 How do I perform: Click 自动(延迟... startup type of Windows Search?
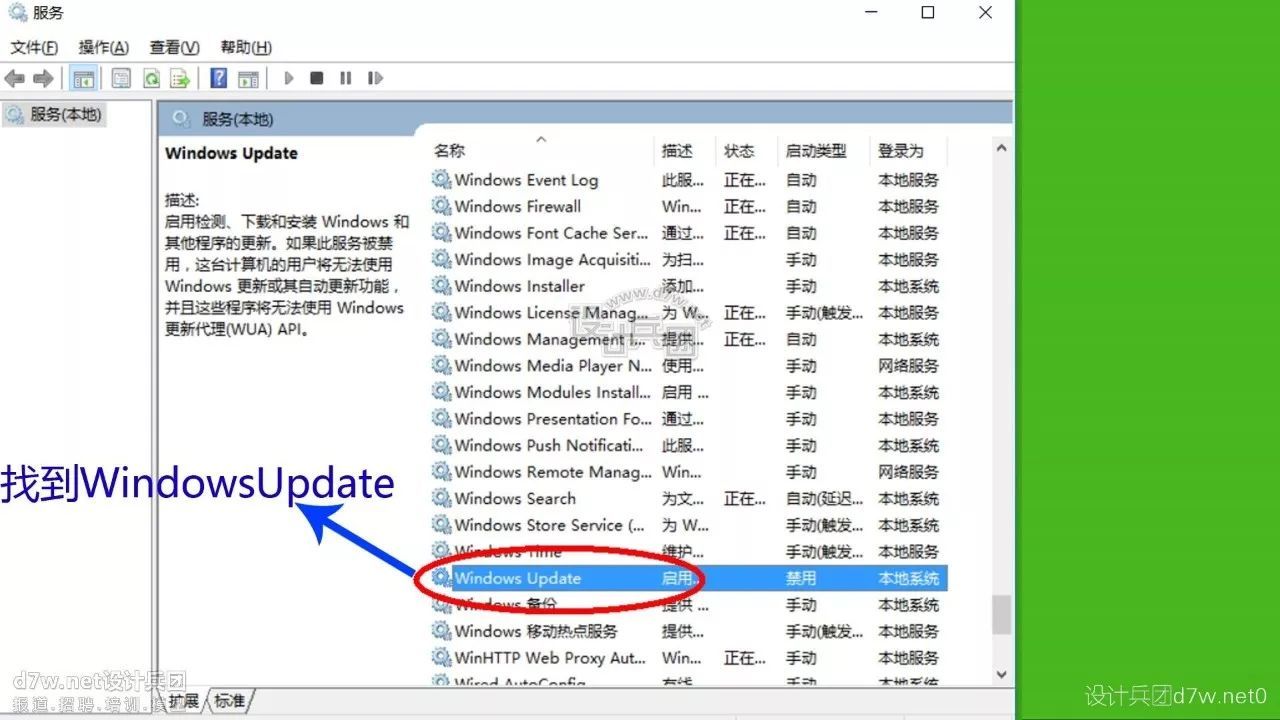click(824, 498)
